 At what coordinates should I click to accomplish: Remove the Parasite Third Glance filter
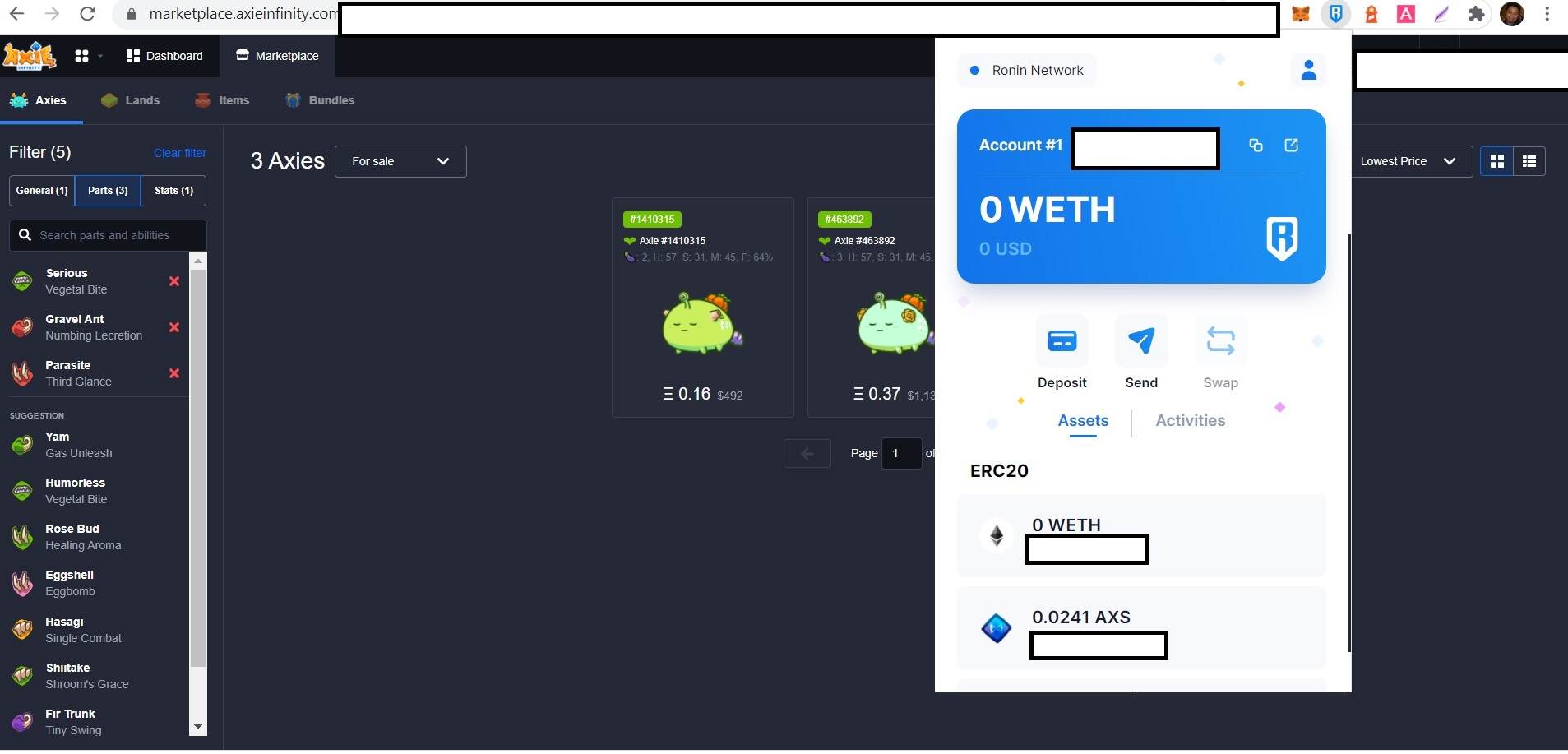[174, 373]
